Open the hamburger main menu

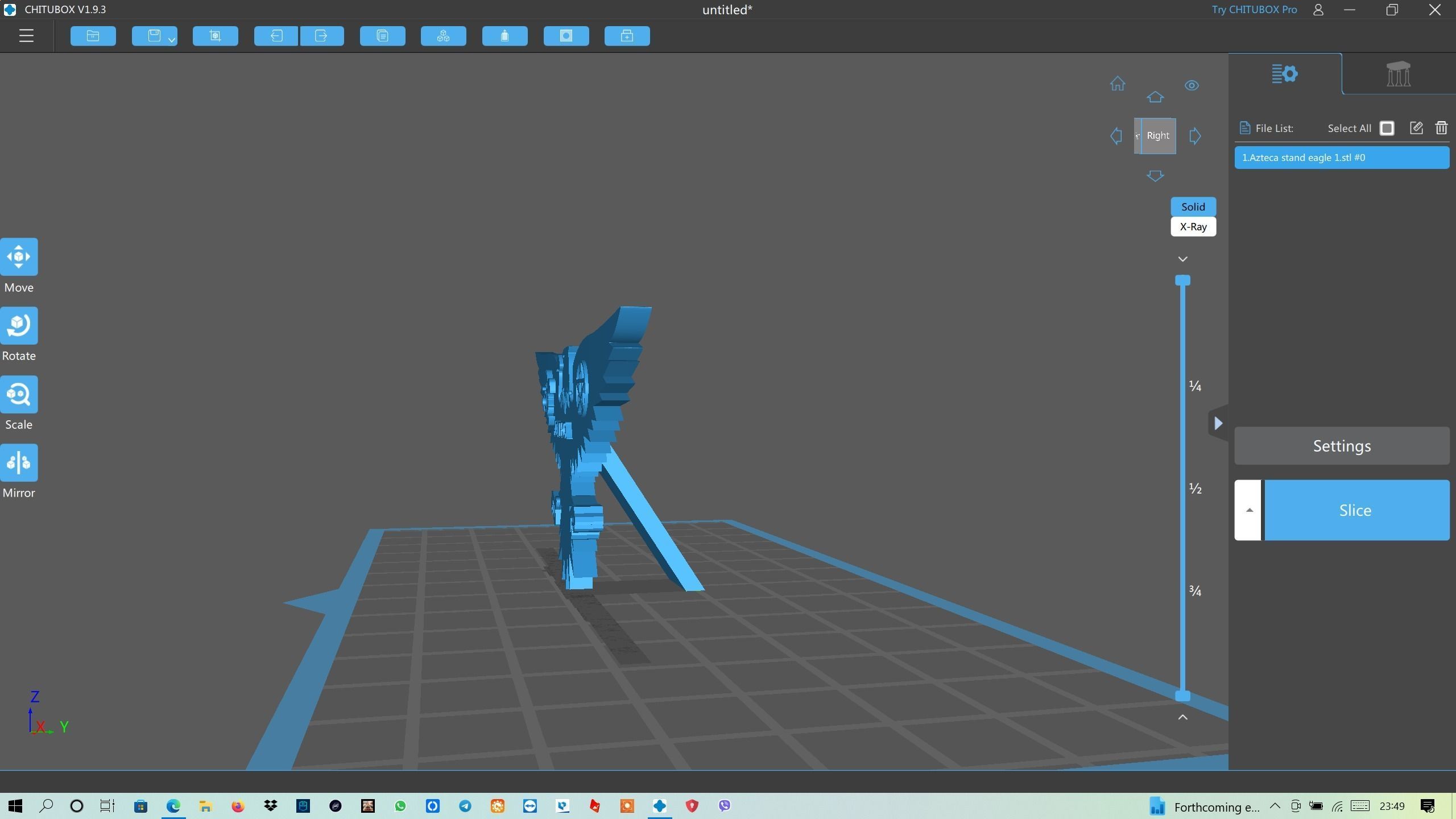tap(26, 36)
